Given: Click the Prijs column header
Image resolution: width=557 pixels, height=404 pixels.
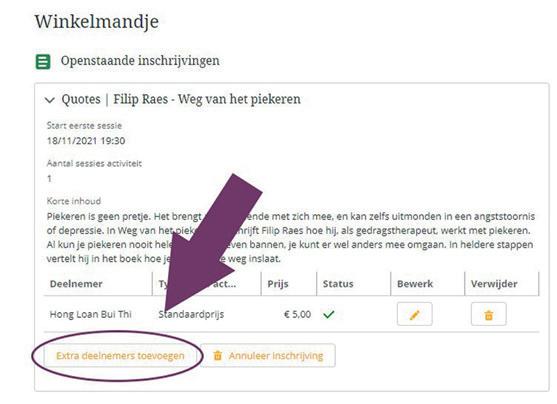Looking at the screenshot, I should 278,284.
